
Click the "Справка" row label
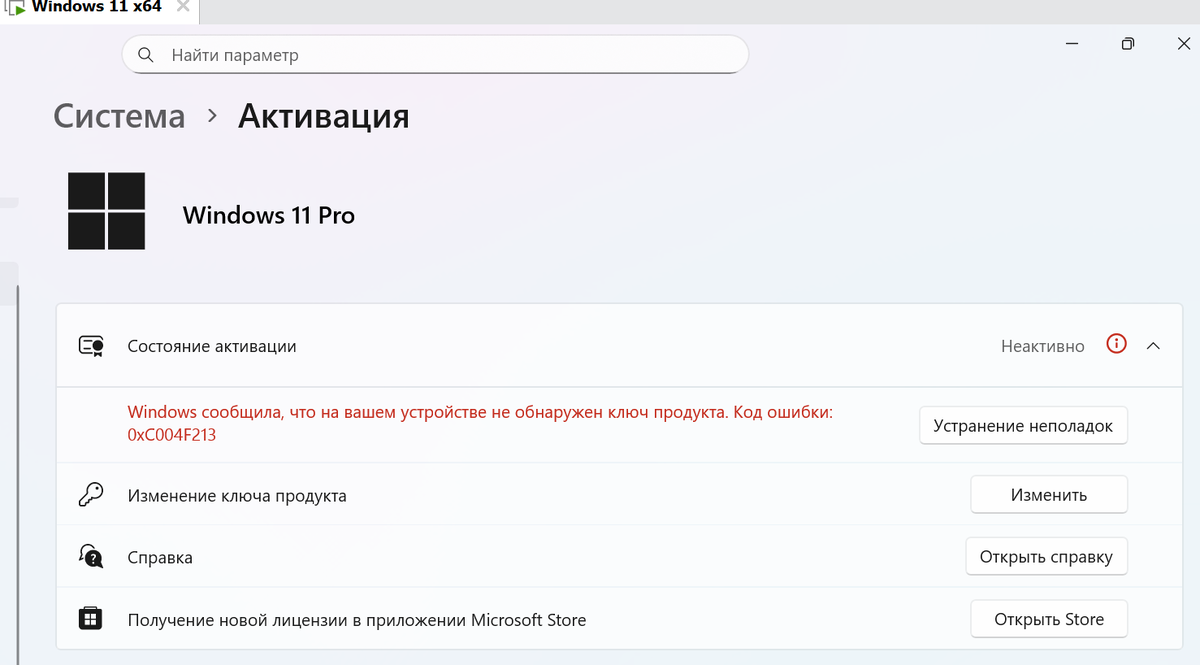point(160,558)
